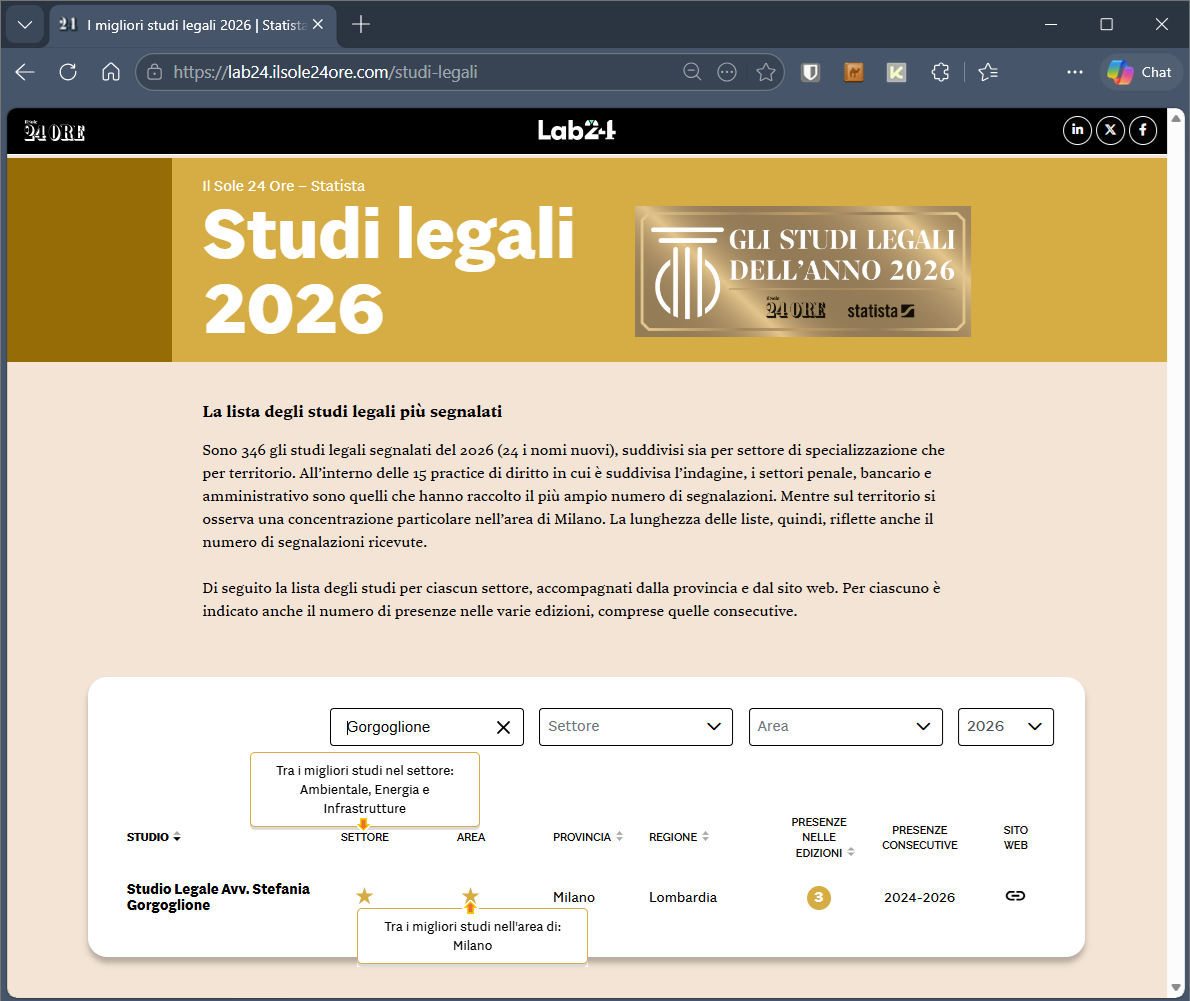Open the Extensions puzzle icon
Image resolution: width=1190 pixels, height=1001 pixels.
[x=940, y=72]
